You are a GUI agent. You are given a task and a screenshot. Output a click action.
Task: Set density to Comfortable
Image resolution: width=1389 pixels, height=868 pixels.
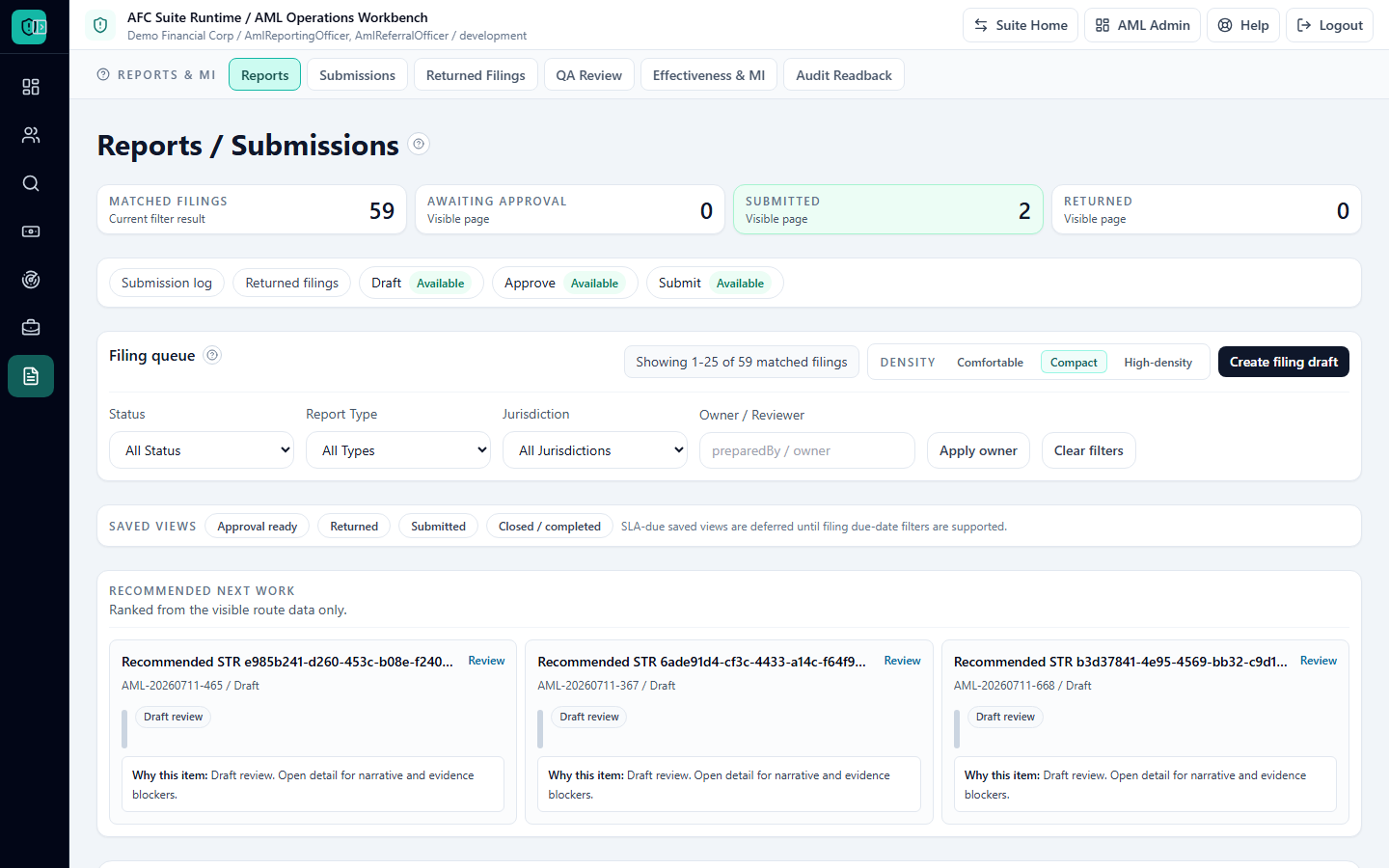tap(990, 363)
